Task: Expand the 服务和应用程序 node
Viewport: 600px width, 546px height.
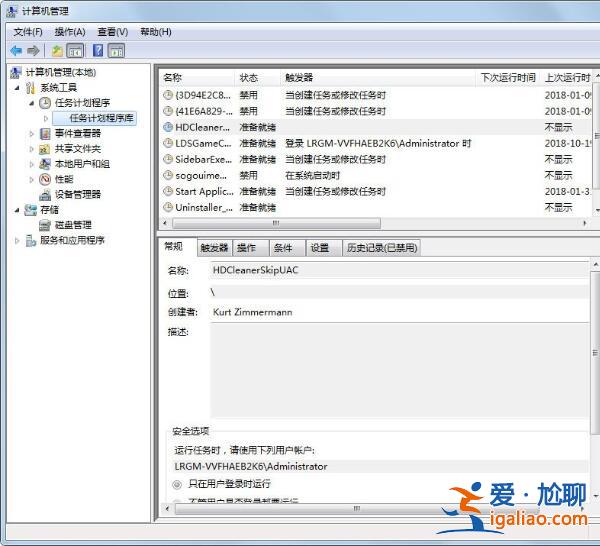Action: coord(17,241)
